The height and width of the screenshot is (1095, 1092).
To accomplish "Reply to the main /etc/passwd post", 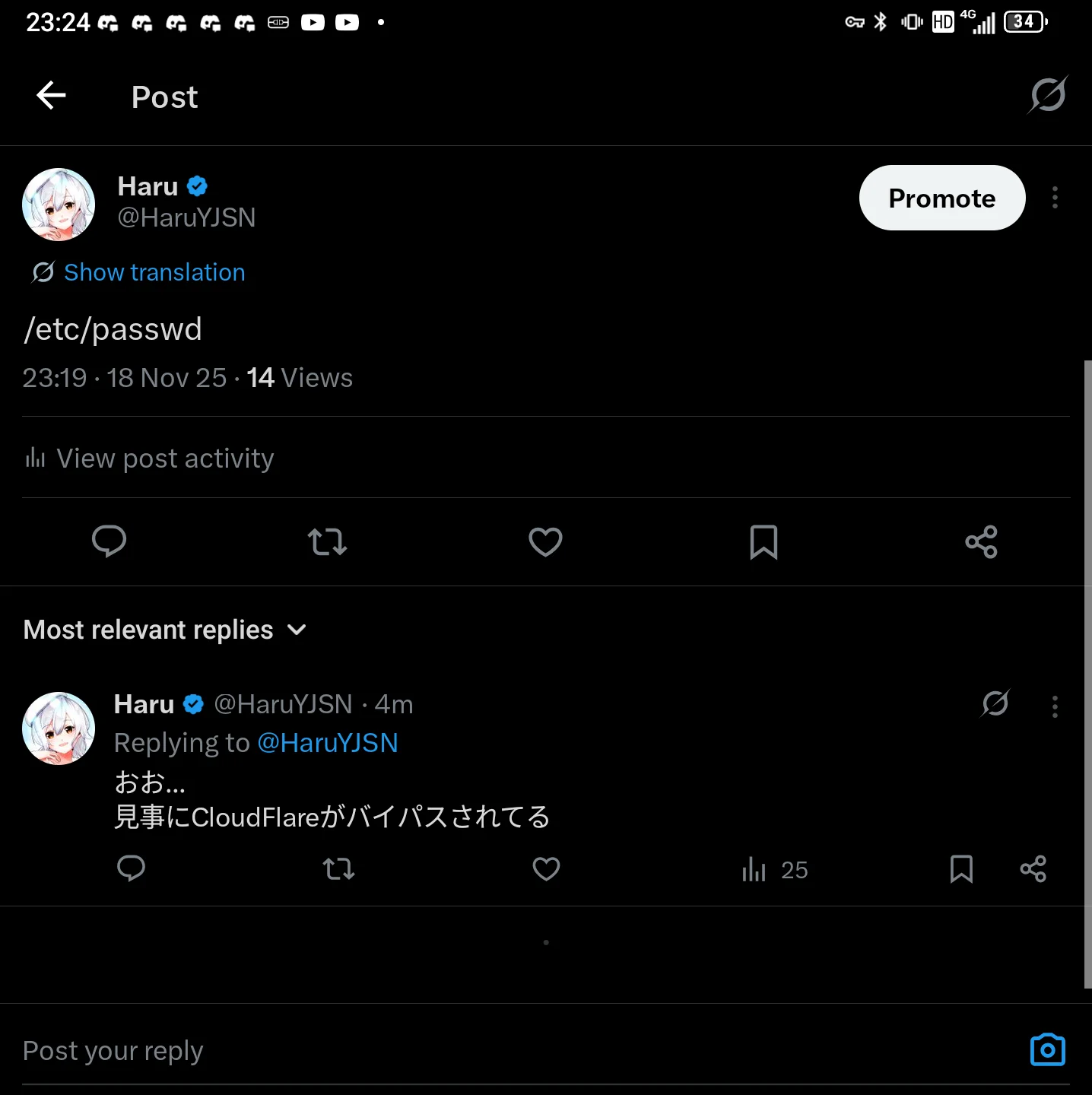I will (x=109, y=541).
